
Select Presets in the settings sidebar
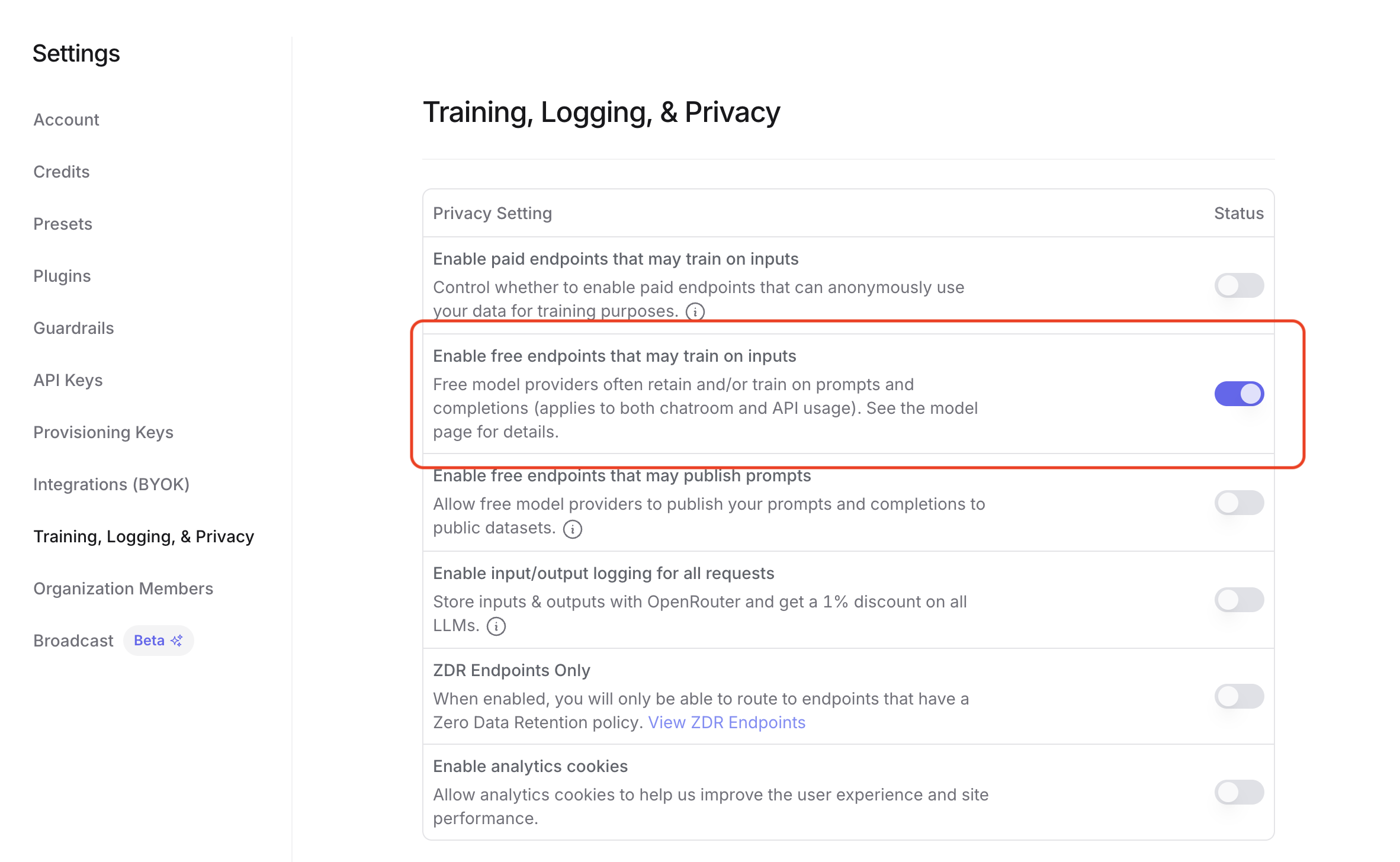(x=63, y=224)
